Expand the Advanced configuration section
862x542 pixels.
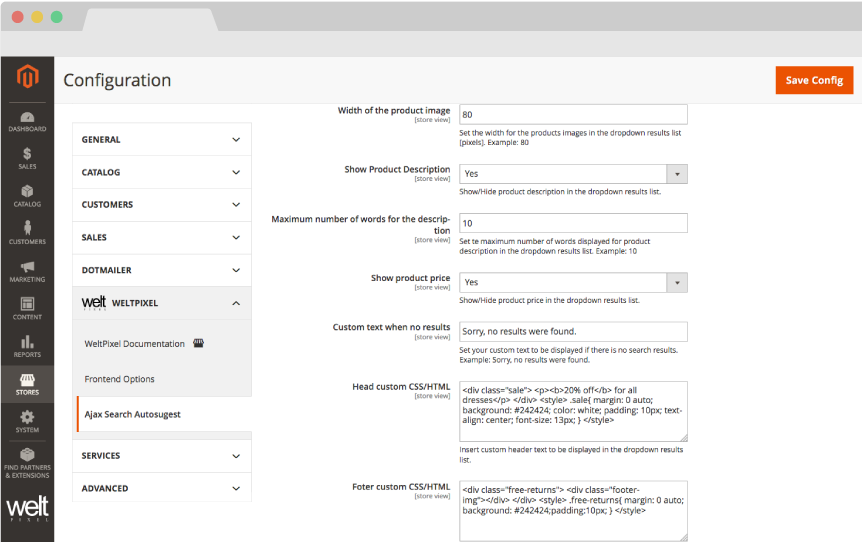[163, 488]
